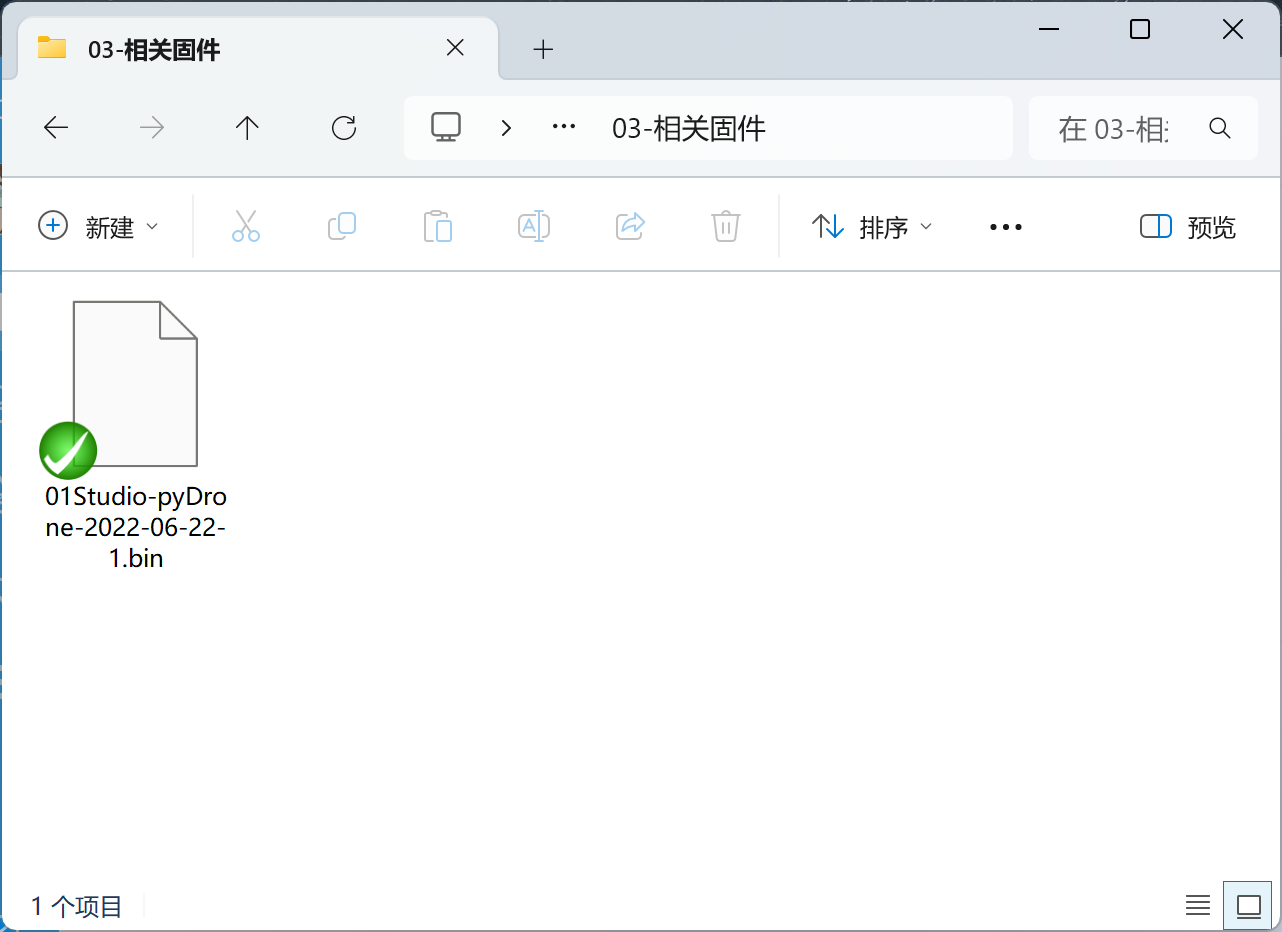Screen dimensions: 1282x932
Task: Click the Share icon in toolbar
Action: pos(630,226)
